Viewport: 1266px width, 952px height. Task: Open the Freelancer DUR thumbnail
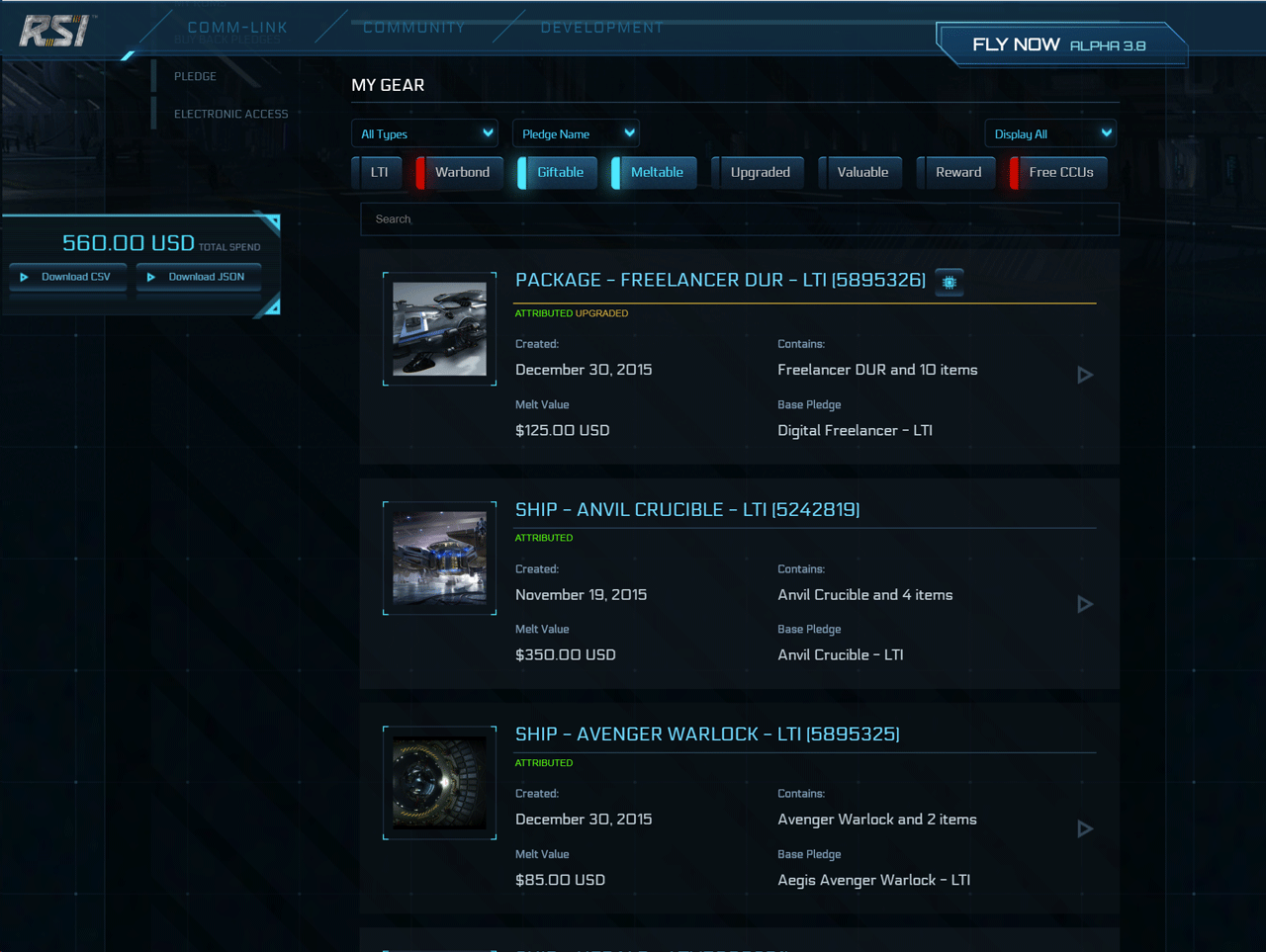(440, 329)
